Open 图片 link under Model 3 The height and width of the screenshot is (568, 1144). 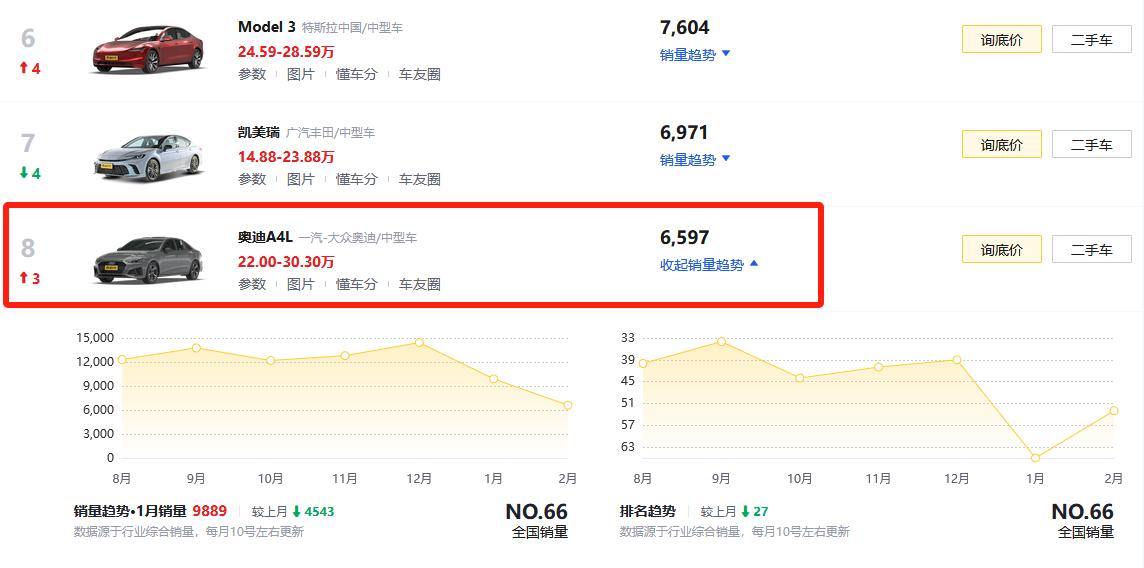(x=301, y=74)
